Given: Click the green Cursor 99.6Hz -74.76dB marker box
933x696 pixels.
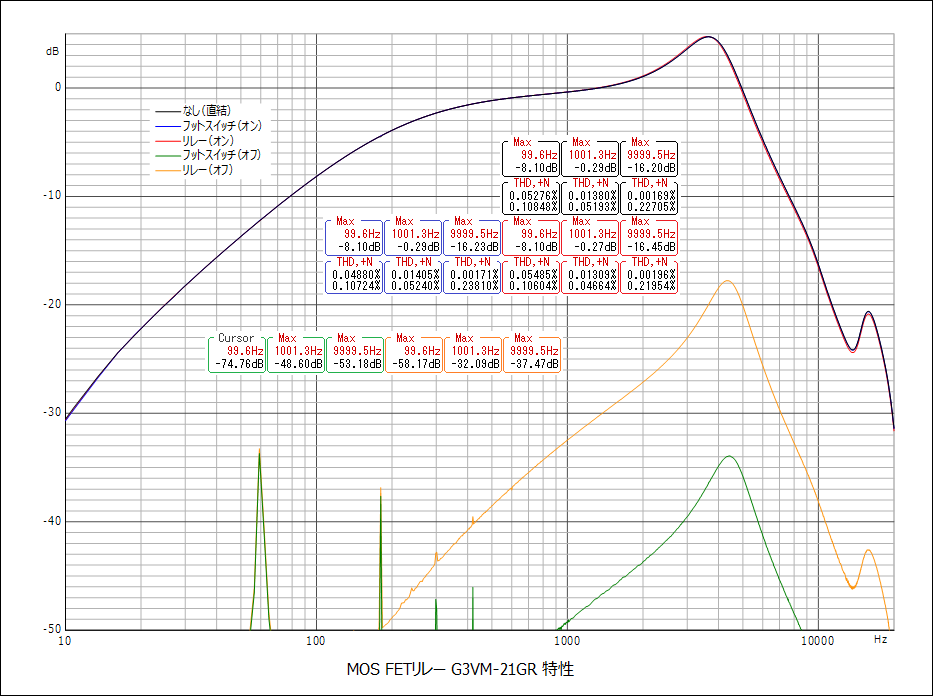Looking at the screenshot, I should click(x=237, y=352).
